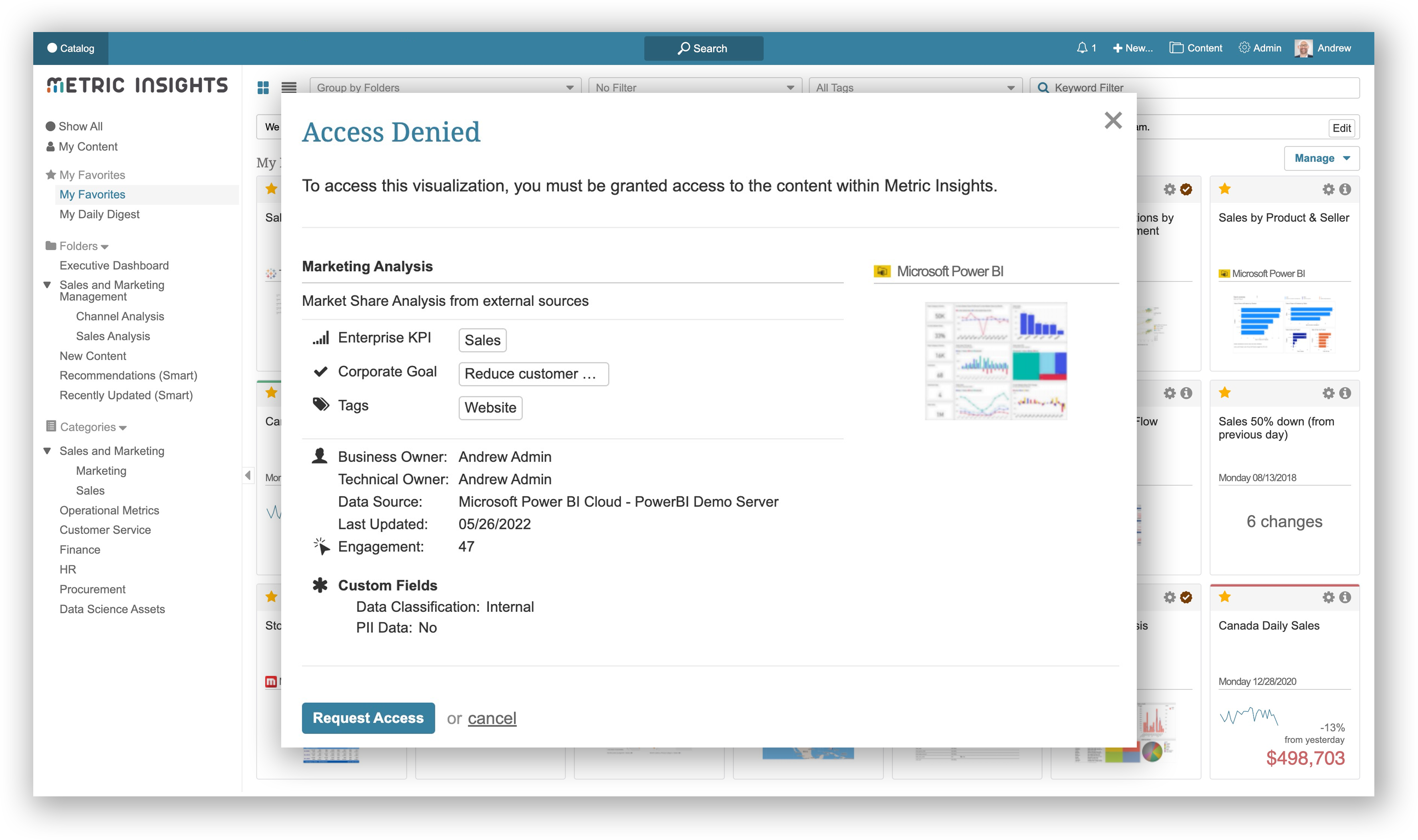Screen dimensions: 1418x840
Task: Open settings gear on Sales 50% down tile
Action: (x=1328, y=393)
